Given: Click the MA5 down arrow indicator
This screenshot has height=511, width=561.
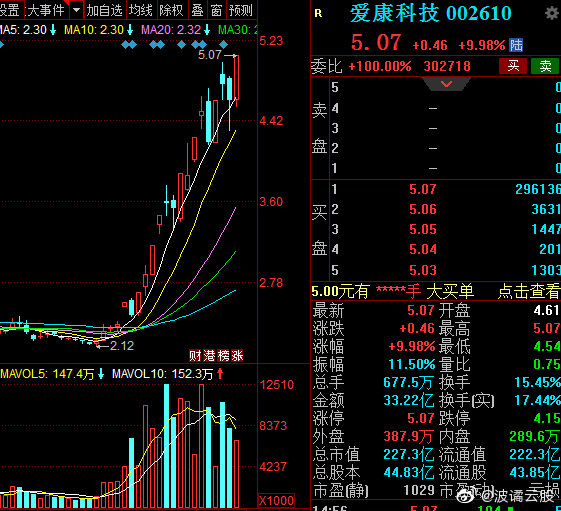Looking at the screenshot, I should click(53, 30).
